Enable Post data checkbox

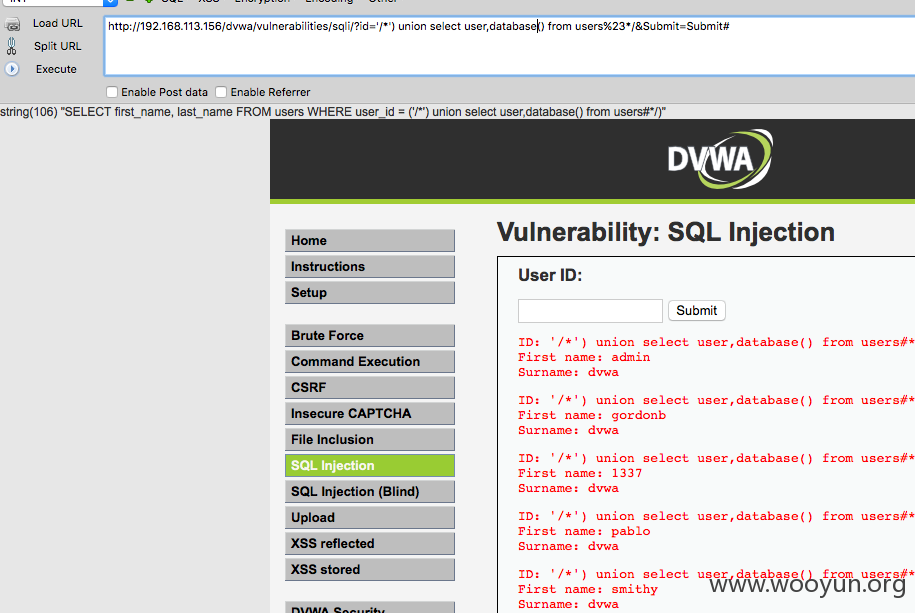[112, 92]
